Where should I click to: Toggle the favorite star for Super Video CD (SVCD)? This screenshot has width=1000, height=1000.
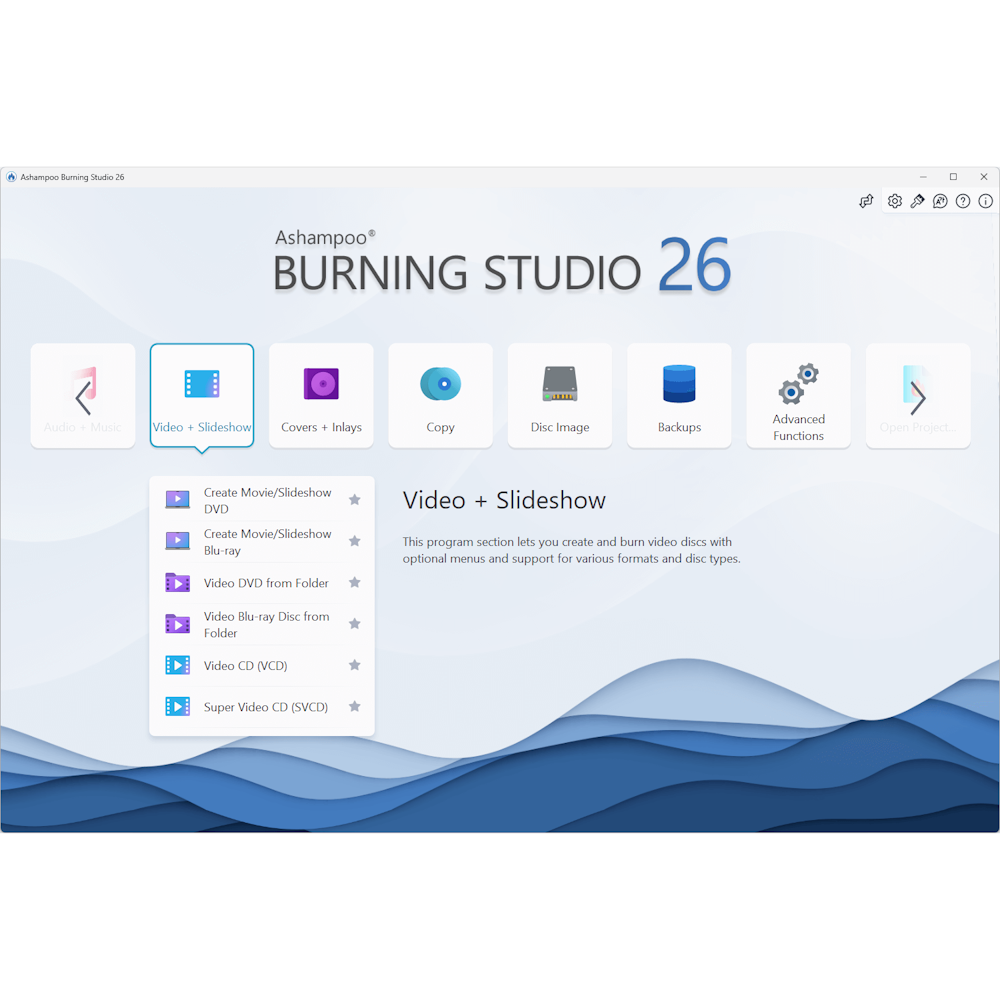(355, 707)
